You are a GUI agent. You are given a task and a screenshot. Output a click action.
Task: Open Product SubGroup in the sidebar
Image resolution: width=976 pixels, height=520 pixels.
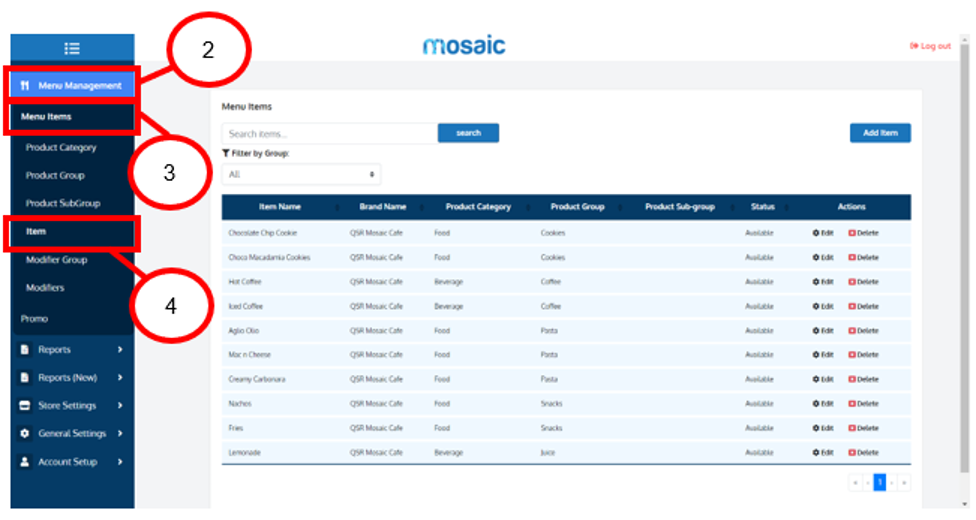point(63,203)
